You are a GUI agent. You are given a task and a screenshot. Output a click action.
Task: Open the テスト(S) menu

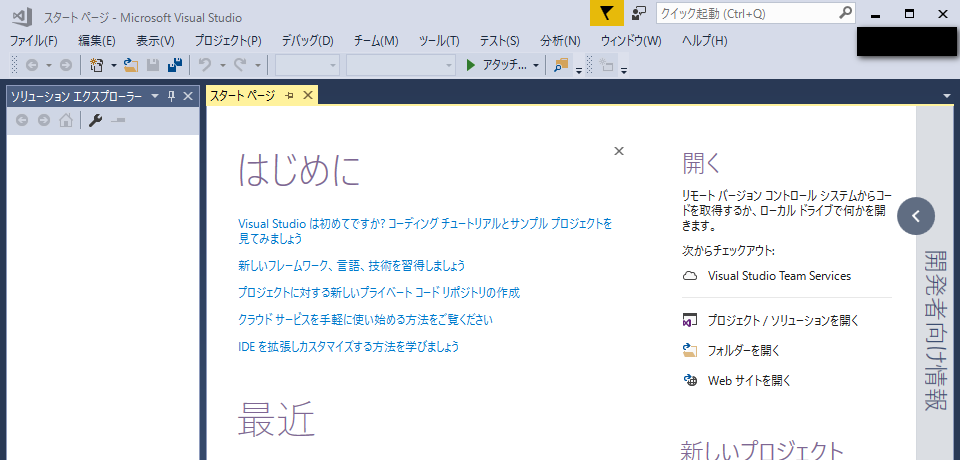tap(499, 41)
